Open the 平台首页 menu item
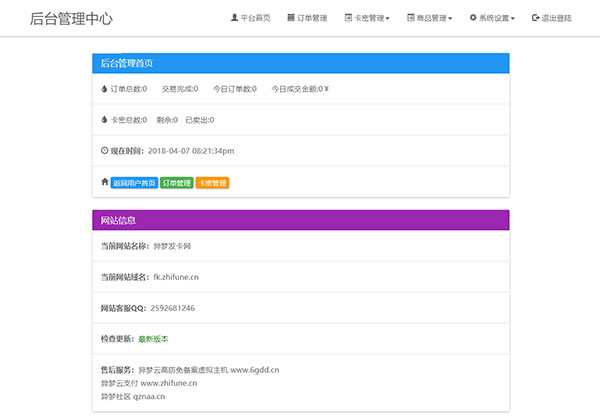The width and height of the screenshot is (600, 416). 251,18
